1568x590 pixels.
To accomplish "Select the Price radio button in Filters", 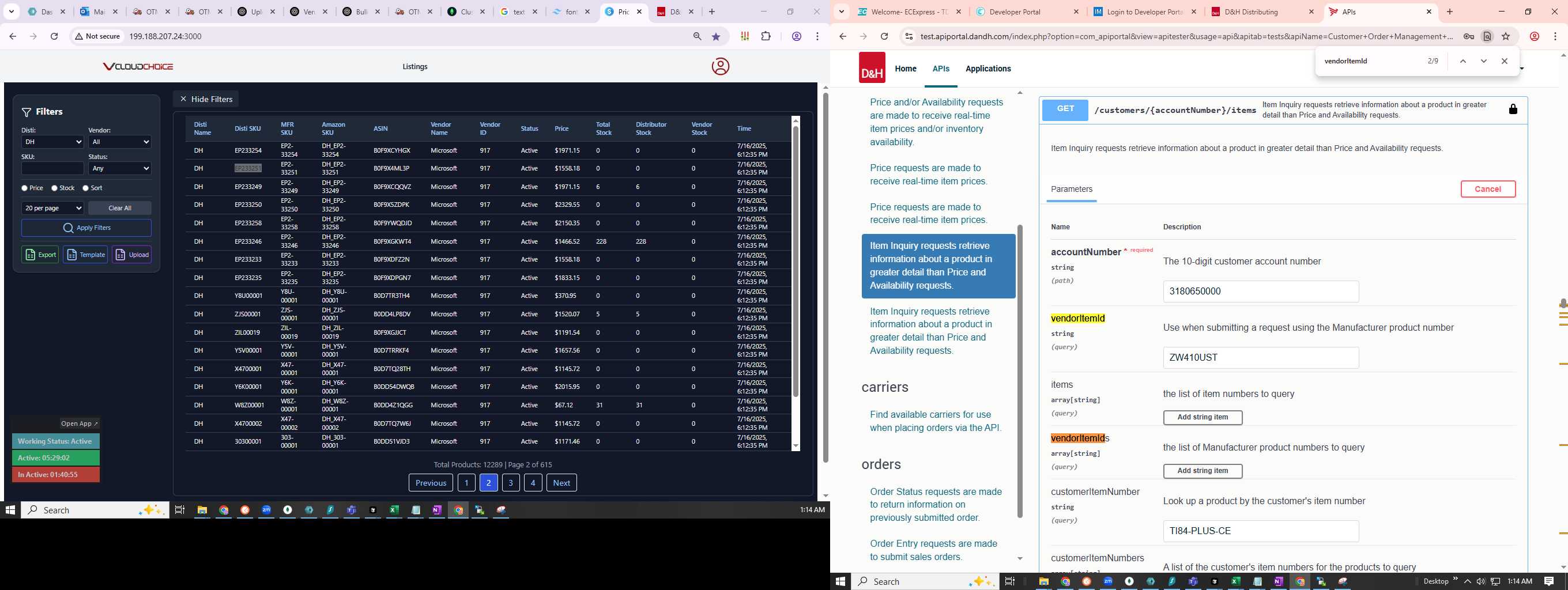I will 24,188.
